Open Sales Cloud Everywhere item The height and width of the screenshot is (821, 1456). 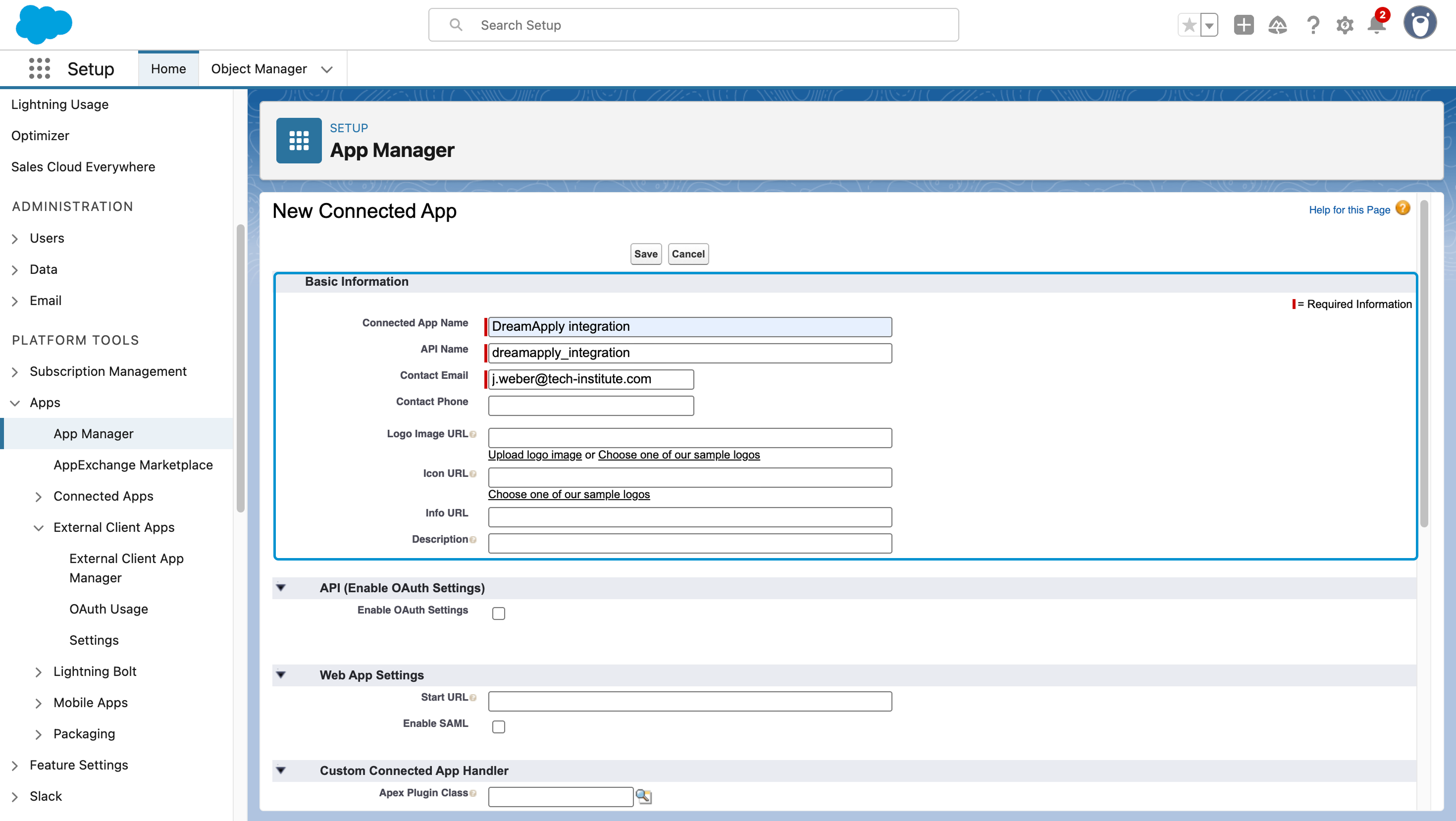tap(83, 167)
